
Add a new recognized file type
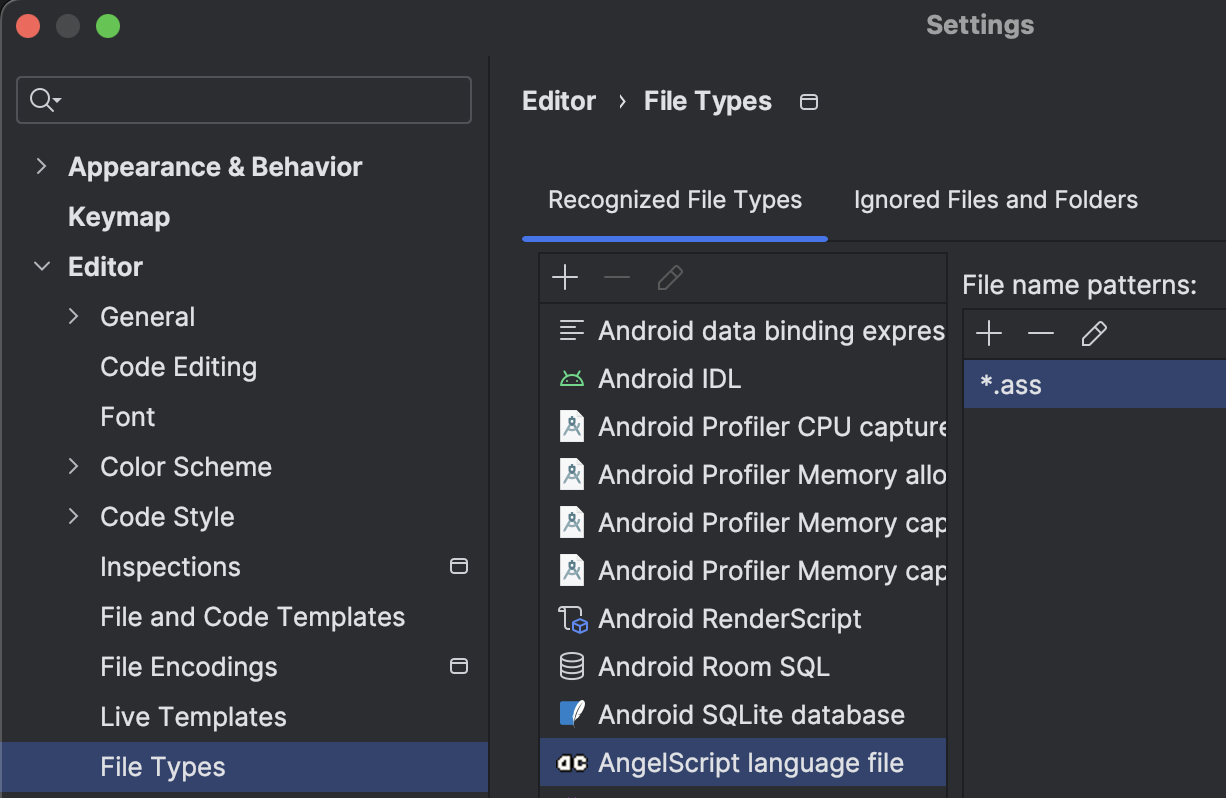565,278
